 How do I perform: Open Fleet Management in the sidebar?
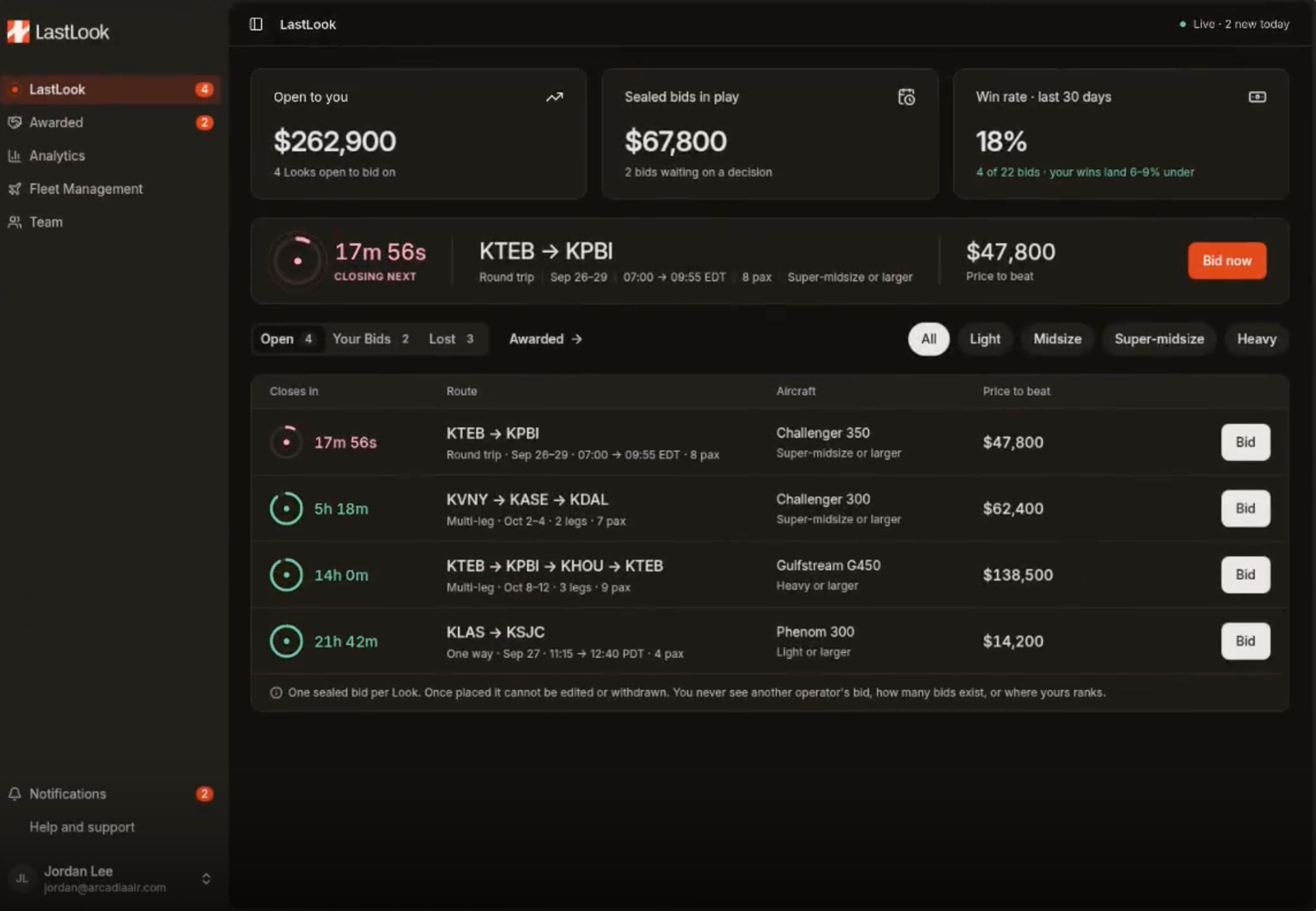coord(110,188)
